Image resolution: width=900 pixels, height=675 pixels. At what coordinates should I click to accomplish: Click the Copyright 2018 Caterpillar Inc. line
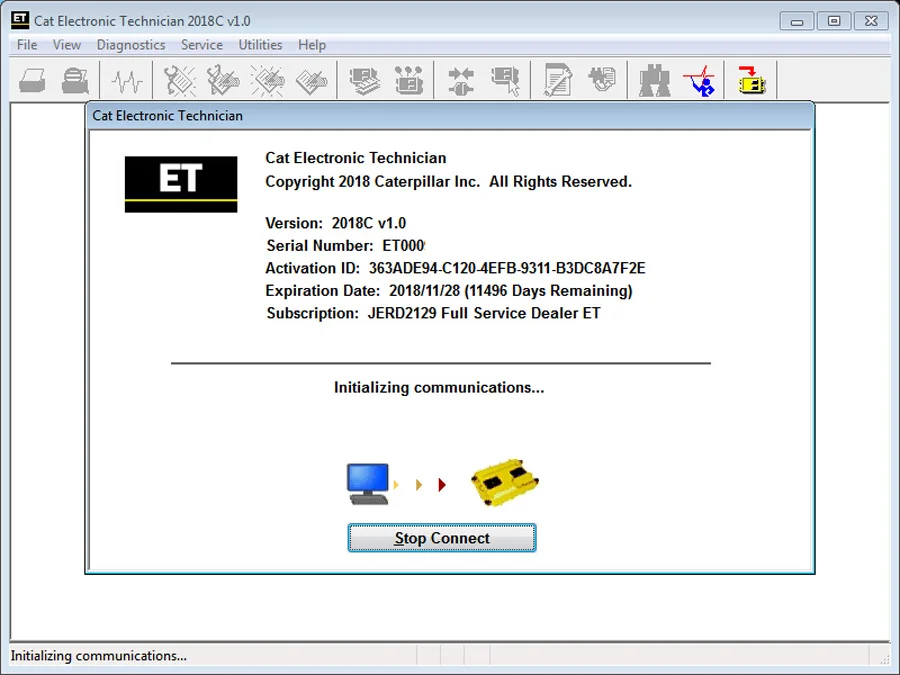(448, 182)
